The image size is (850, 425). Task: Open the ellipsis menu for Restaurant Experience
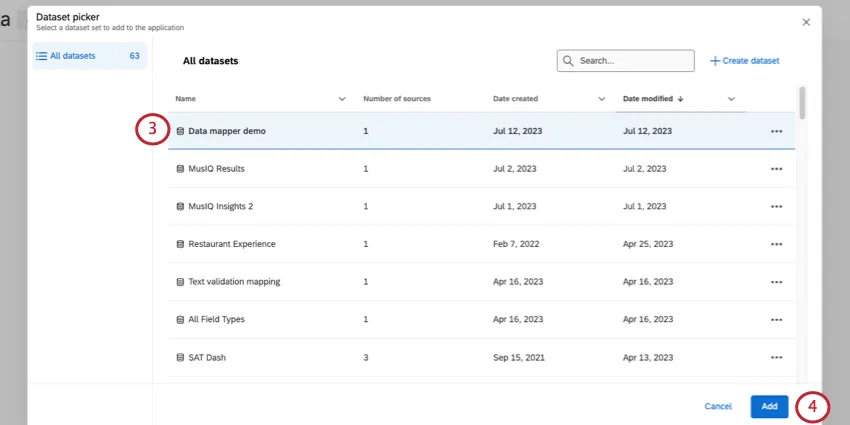point(776,244)
